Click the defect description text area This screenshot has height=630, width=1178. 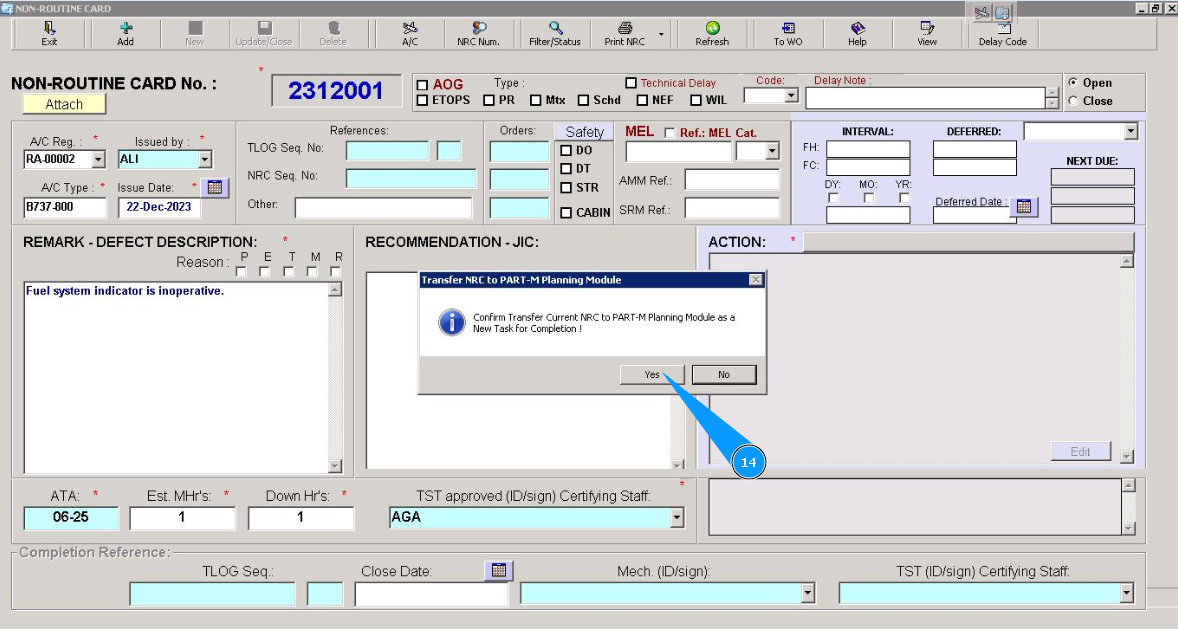point(177,377)
